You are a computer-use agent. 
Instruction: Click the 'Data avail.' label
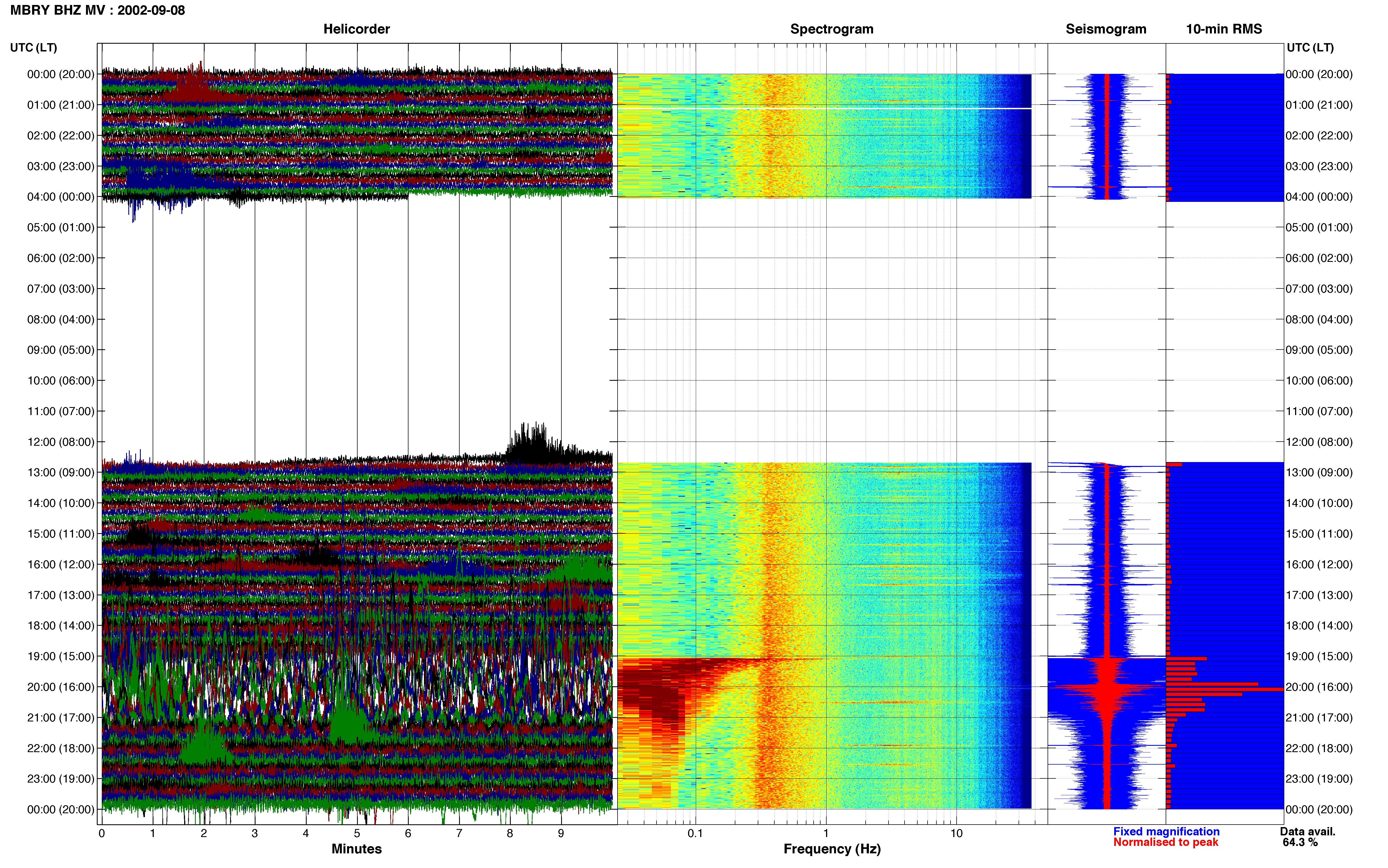(1308, 831)
